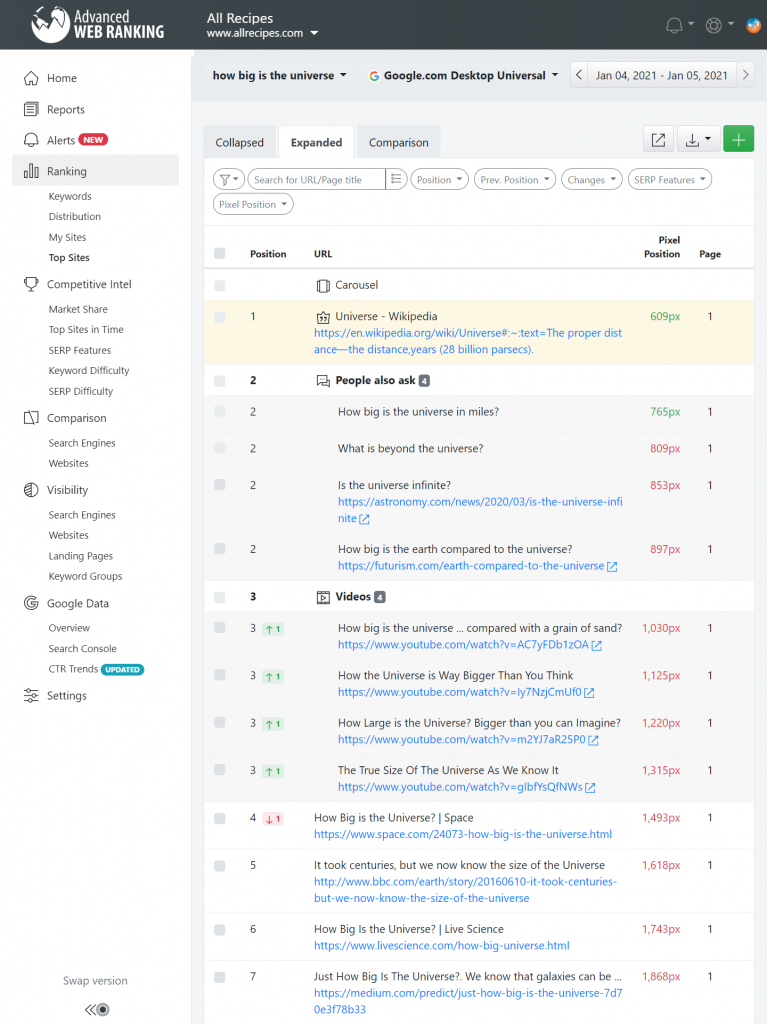Open the help lifebuoy menu
Screen dimensions: 767x1024
pos(719,25)
